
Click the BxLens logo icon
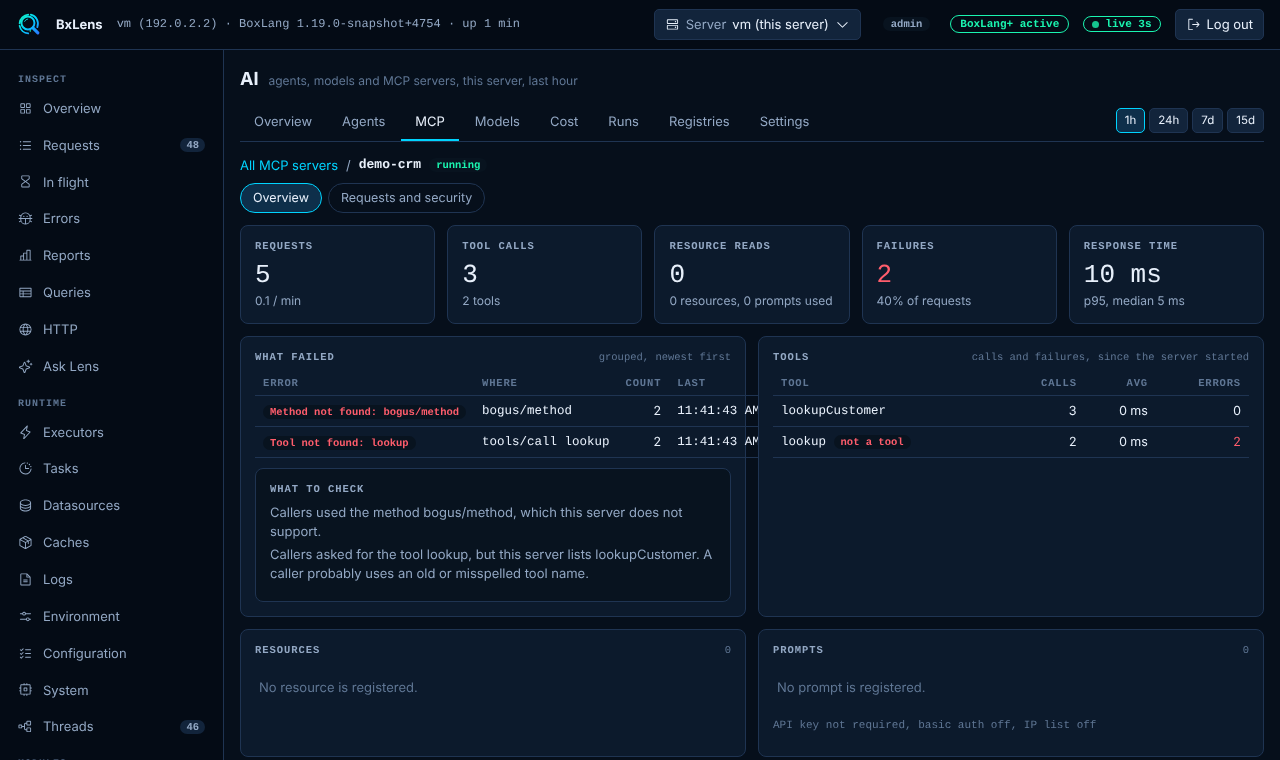click(x=30, y=24)
